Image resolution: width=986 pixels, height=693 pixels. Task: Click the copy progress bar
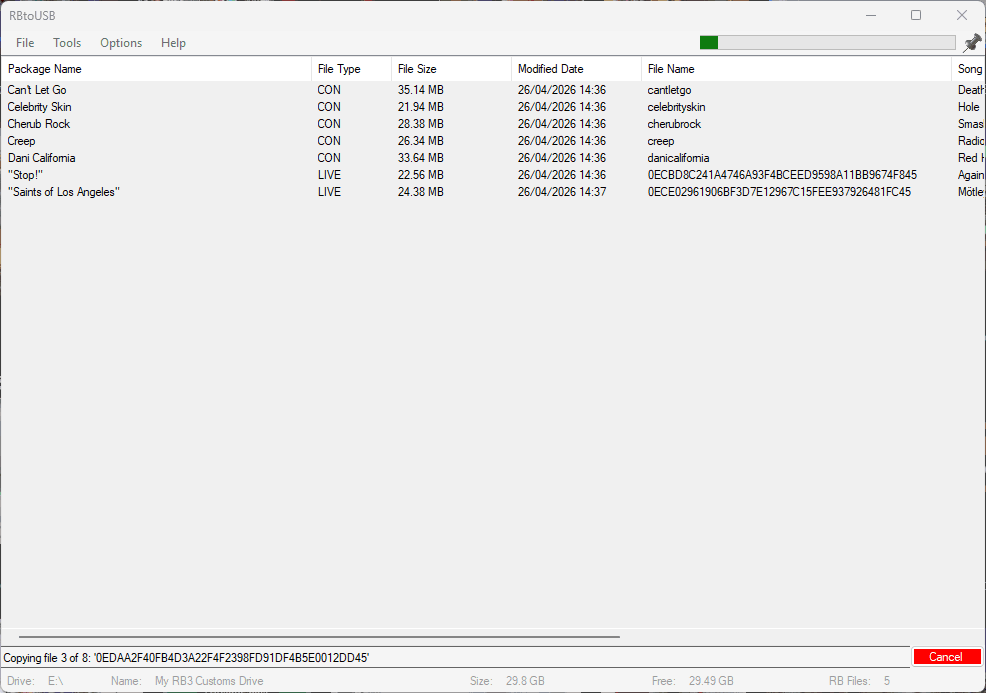click(827, 42)
